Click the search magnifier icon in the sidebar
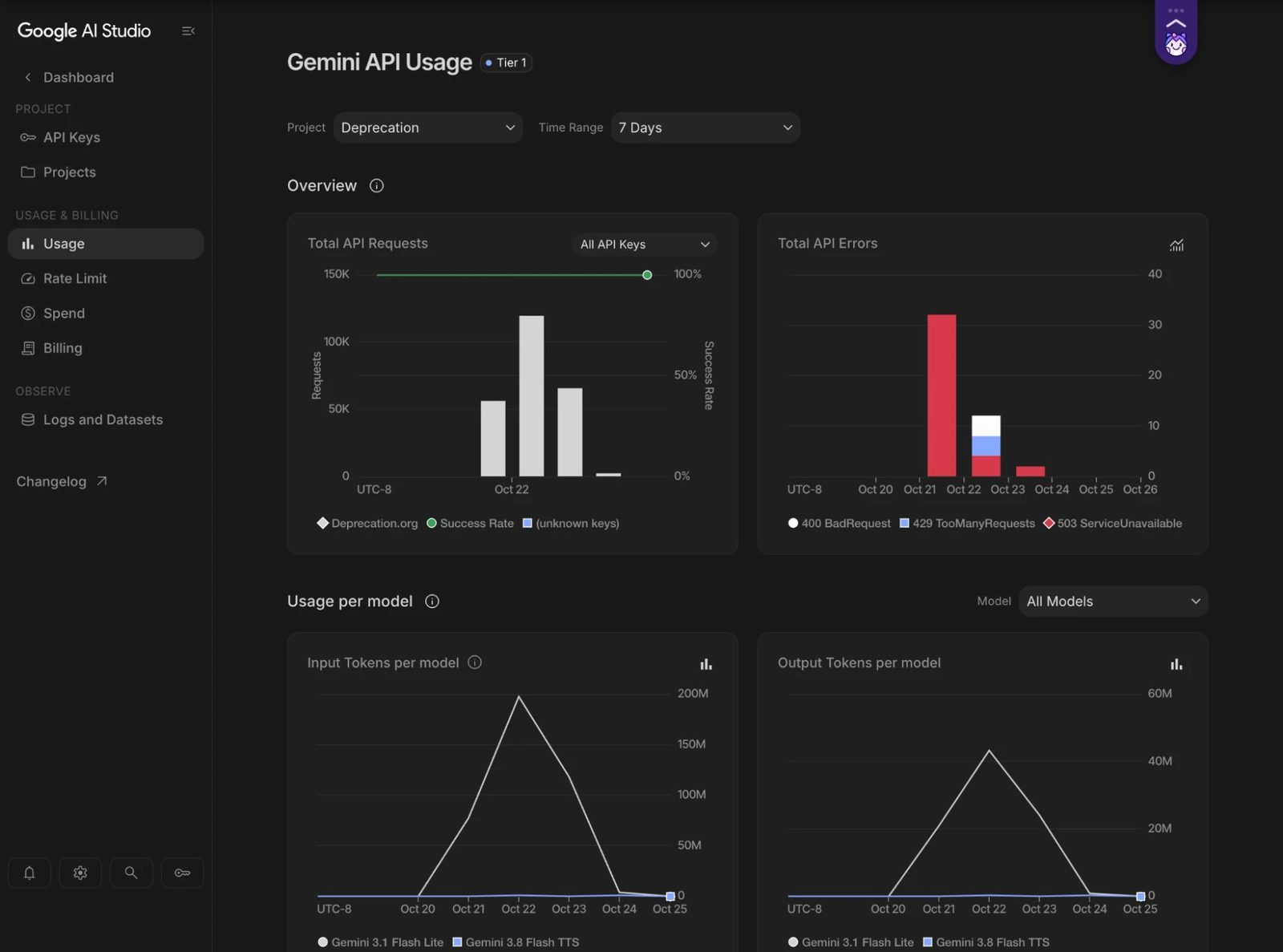Viewport: 1283px width, 952px height. tap(131, 873)
